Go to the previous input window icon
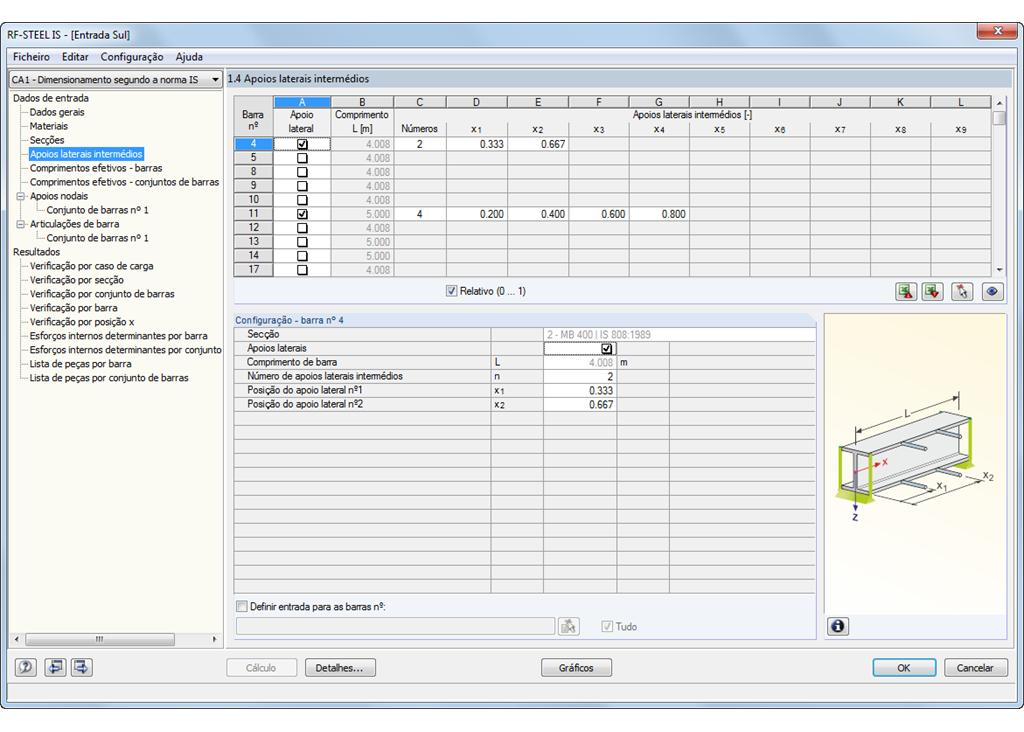 click(x=55, y=667)
